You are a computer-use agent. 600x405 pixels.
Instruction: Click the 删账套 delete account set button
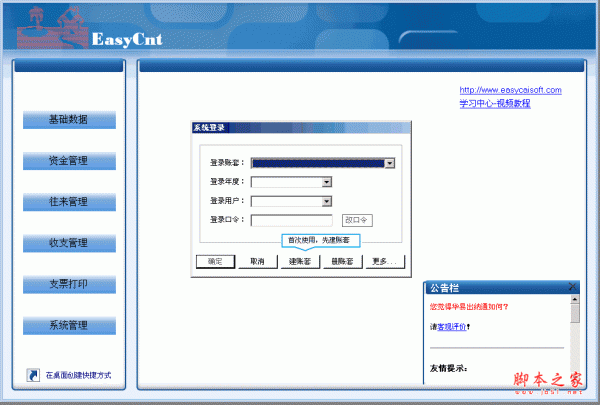(x=342, y=261)
